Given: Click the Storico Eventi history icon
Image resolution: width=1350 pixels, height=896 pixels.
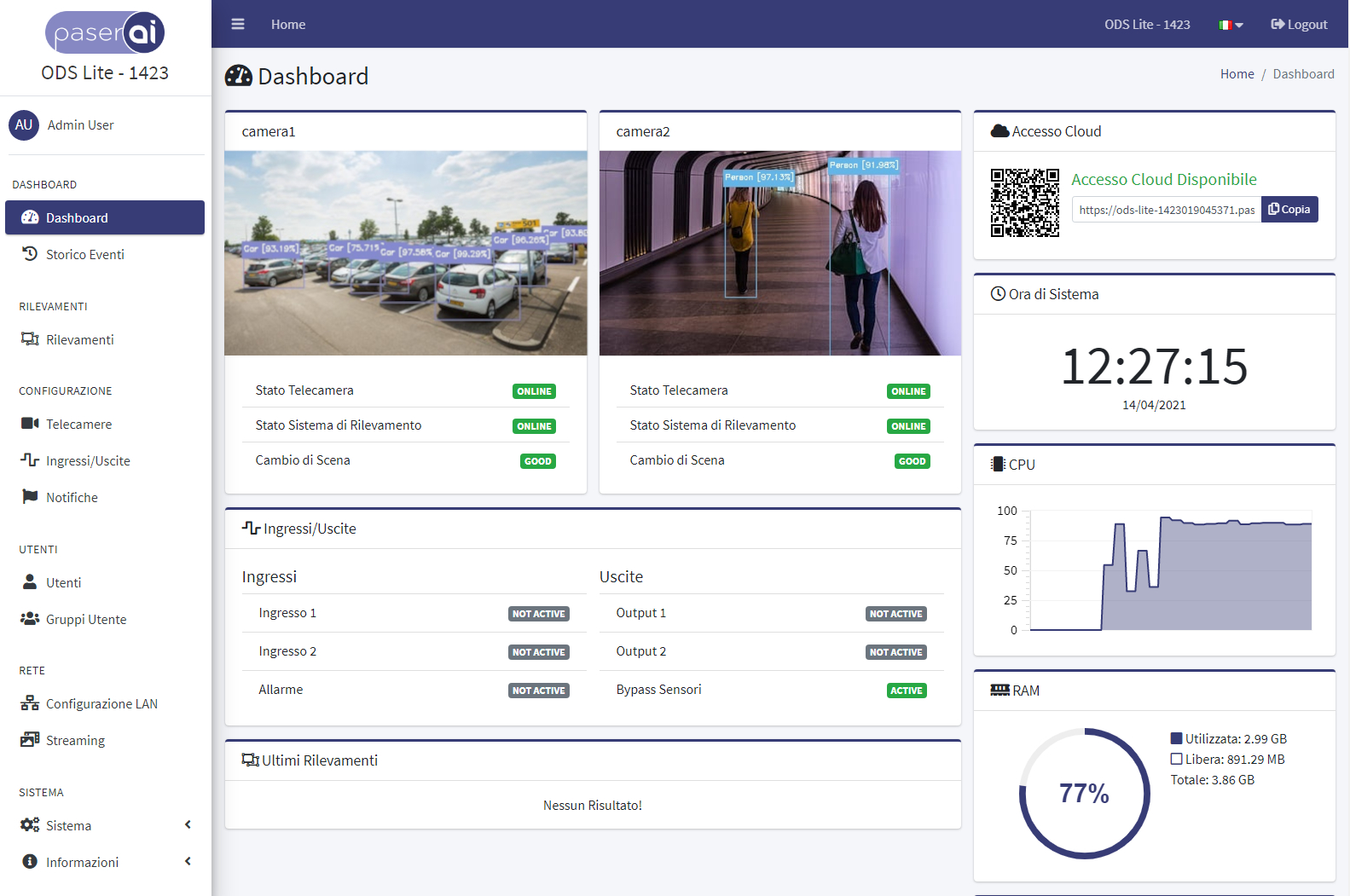Looking at the screenshot, I should coord(30,254).
